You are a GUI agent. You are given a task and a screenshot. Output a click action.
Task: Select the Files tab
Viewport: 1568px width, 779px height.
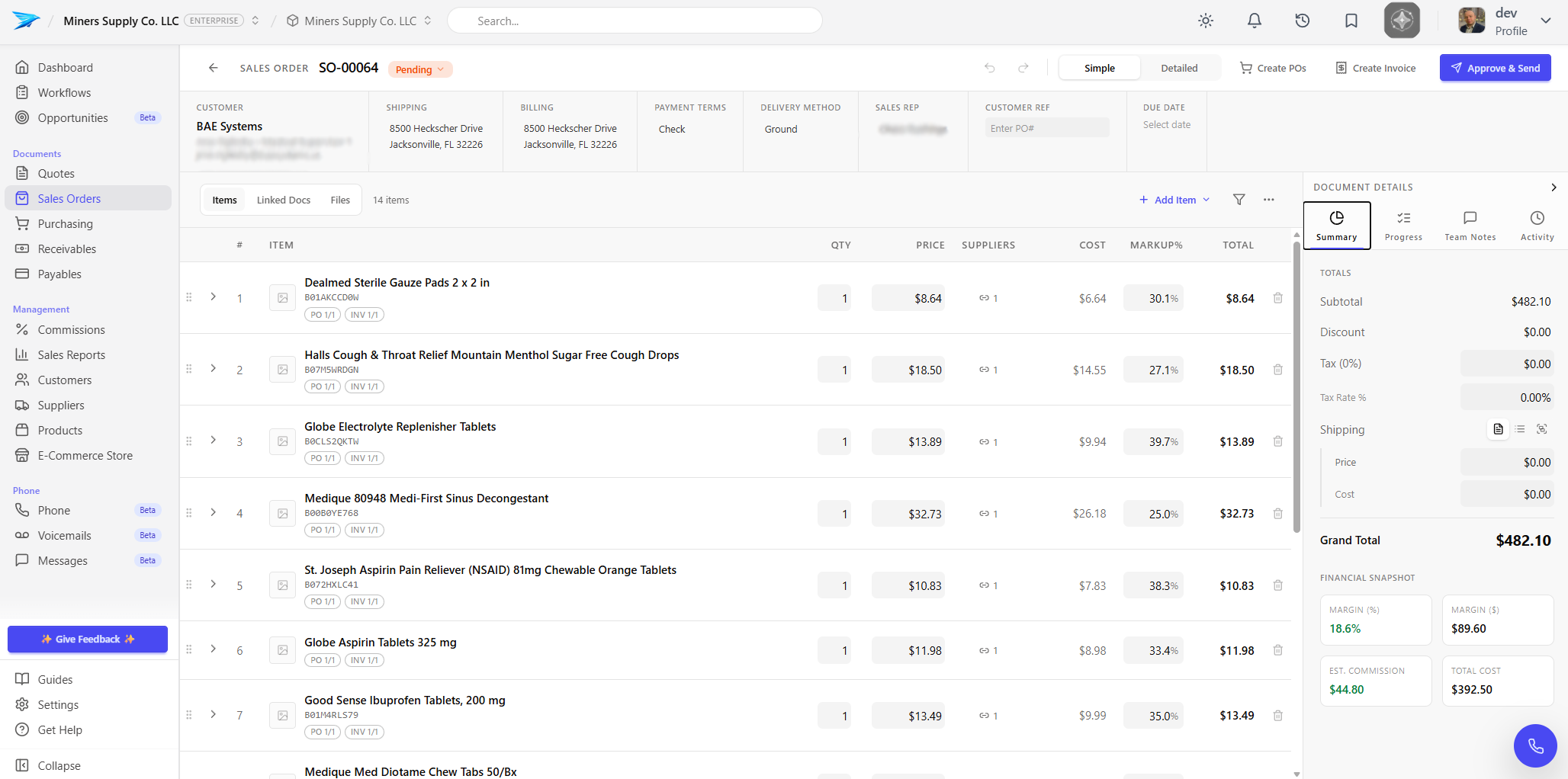[340, 200]
